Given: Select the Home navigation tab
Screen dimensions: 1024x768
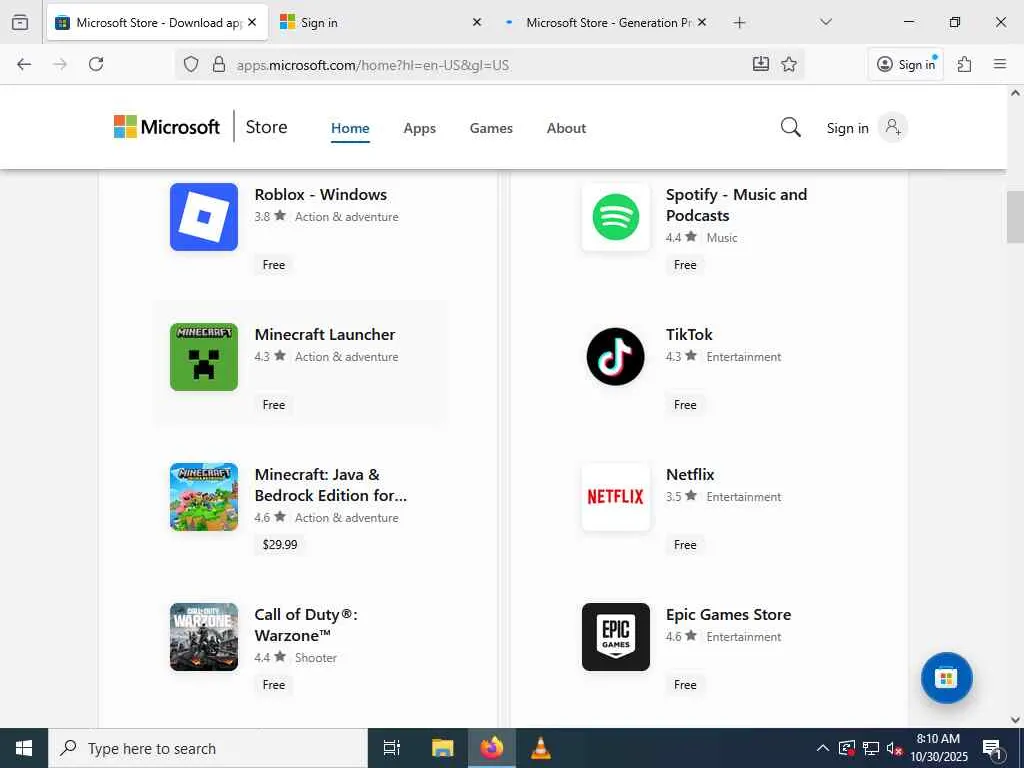Looking at the screenshot, I should [x=350, y=128].
